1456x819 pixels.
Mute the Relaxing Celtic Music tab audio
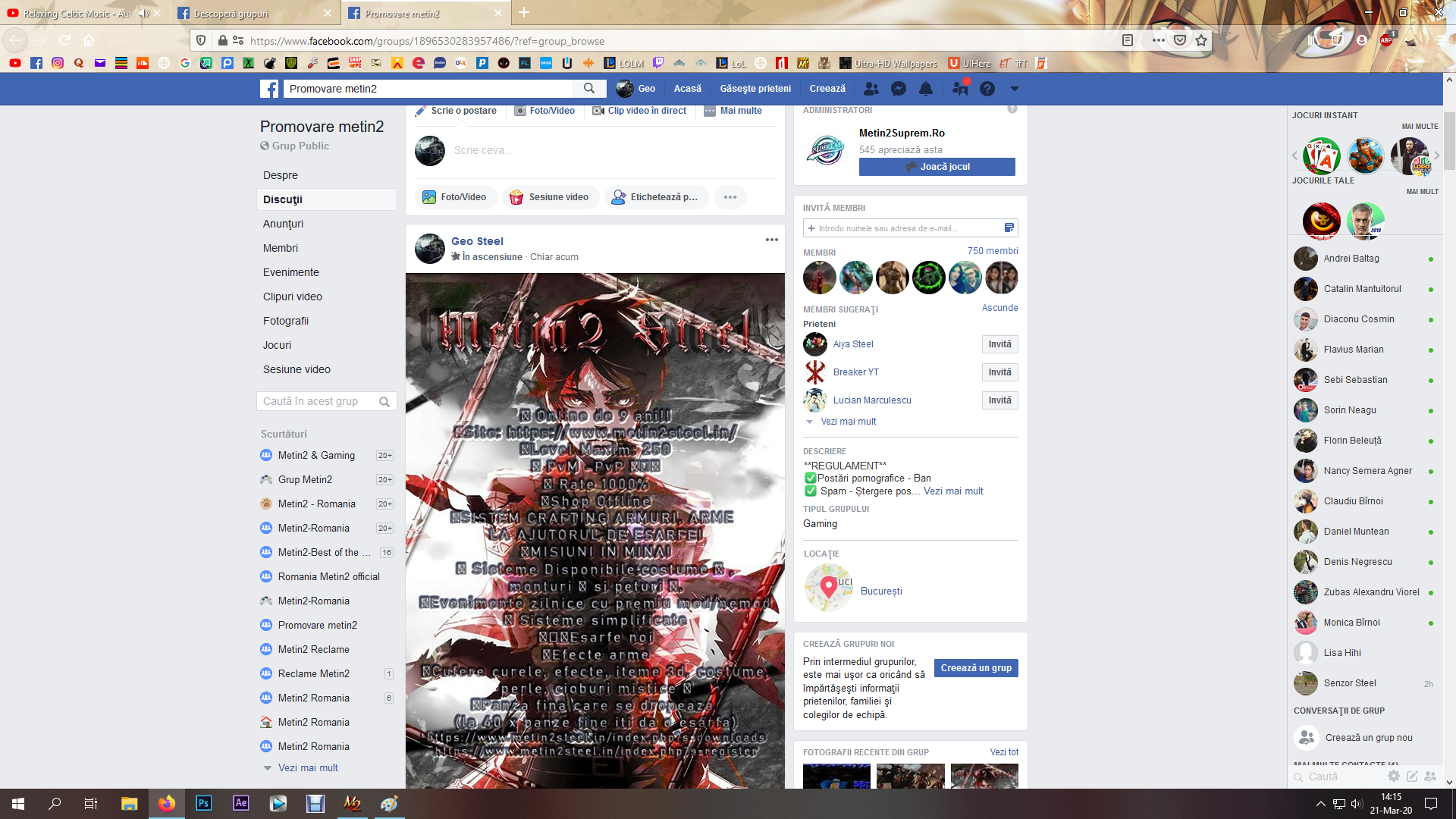tap(143, 14)
